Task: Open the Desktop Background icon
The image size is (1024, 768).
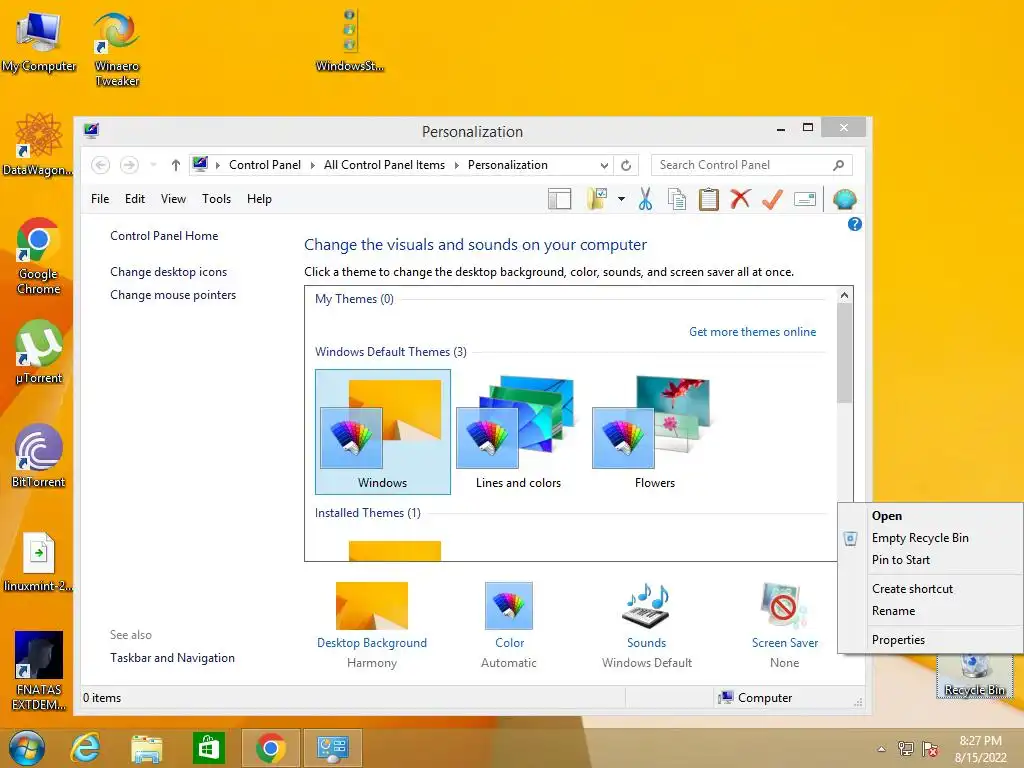Action: (x=372, y=606)
